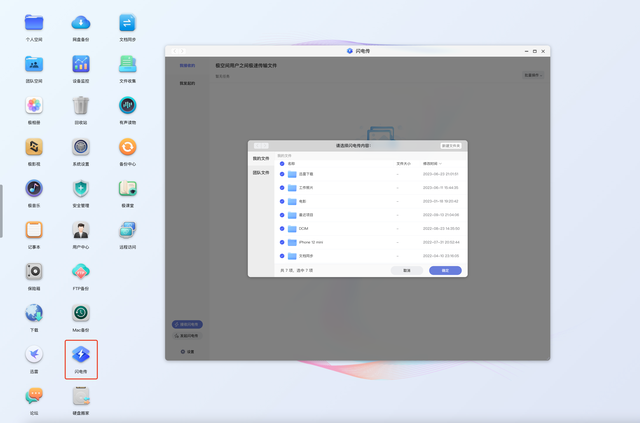This screenshot has width=640, height=423.
Task: Click 新建文件夹 button in dialog
Action: click(x=451, y=146)
